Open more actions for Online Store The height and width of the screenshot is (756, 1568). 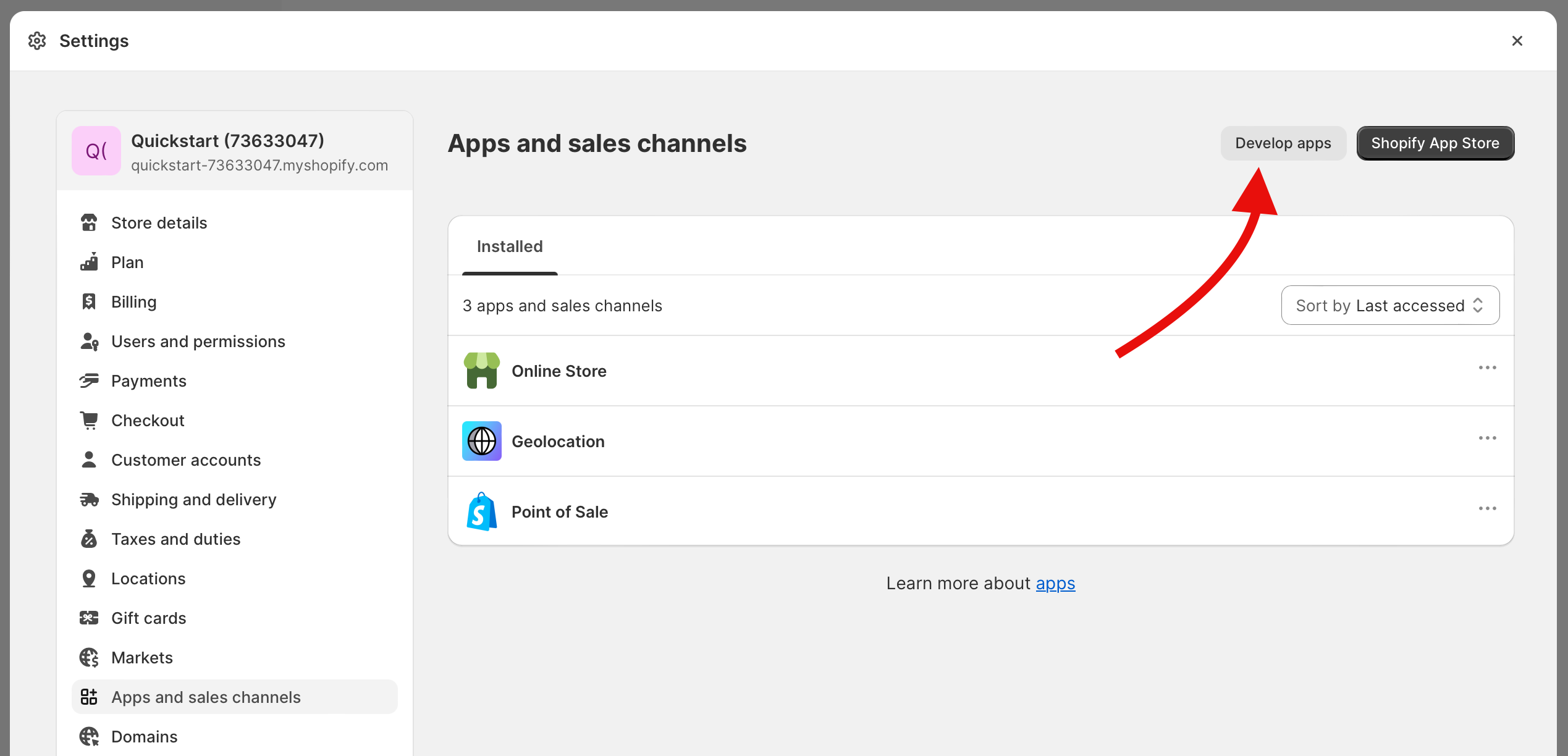(x=1487, y=368)
